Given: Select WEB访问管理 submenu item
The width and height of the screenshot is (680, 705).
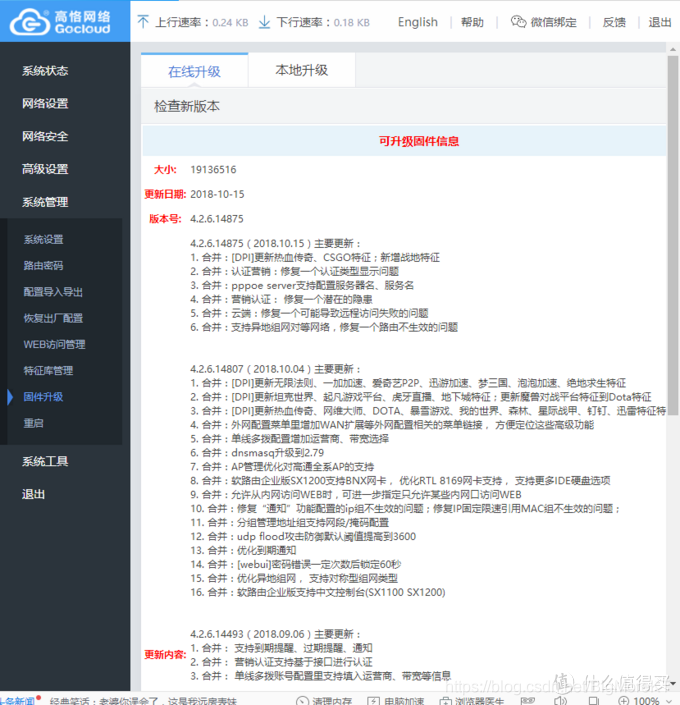Looking at the screenshot, I should pyautogui.click(x=54, y=344).
